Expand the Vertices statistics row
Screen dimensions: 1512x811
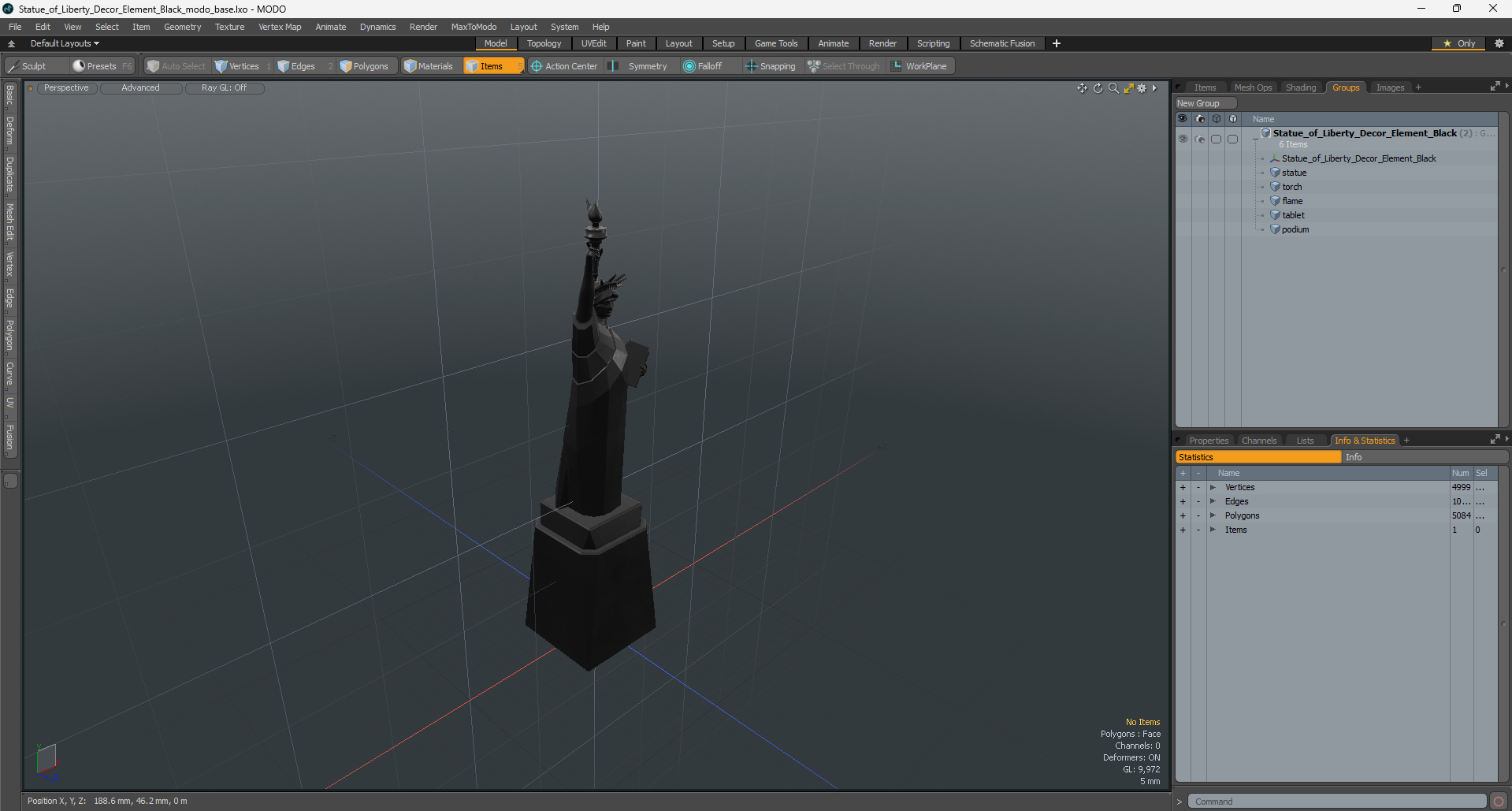(x=1213, y=487)
